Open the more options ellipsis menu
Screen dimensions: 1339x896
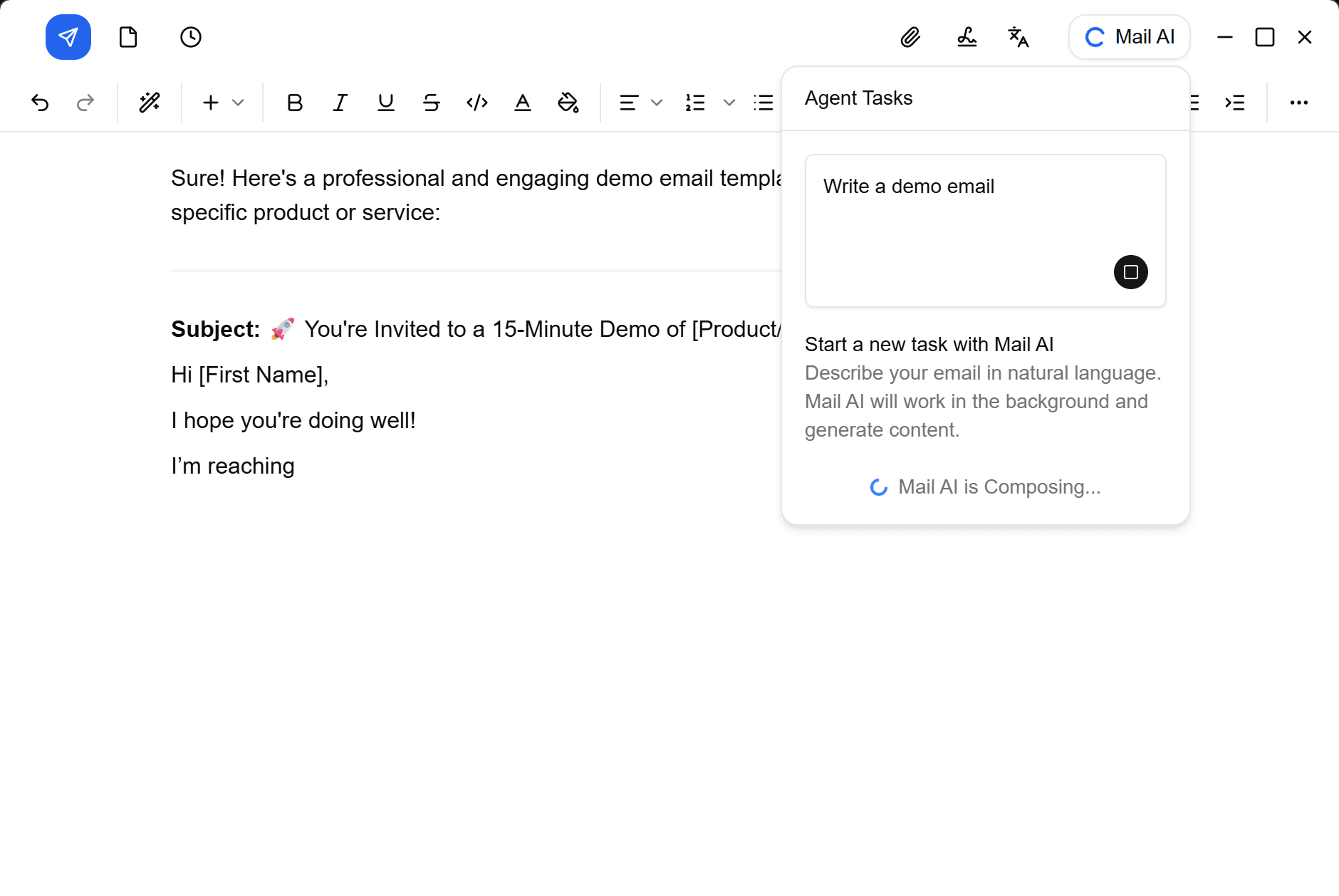click(1299, 103)
